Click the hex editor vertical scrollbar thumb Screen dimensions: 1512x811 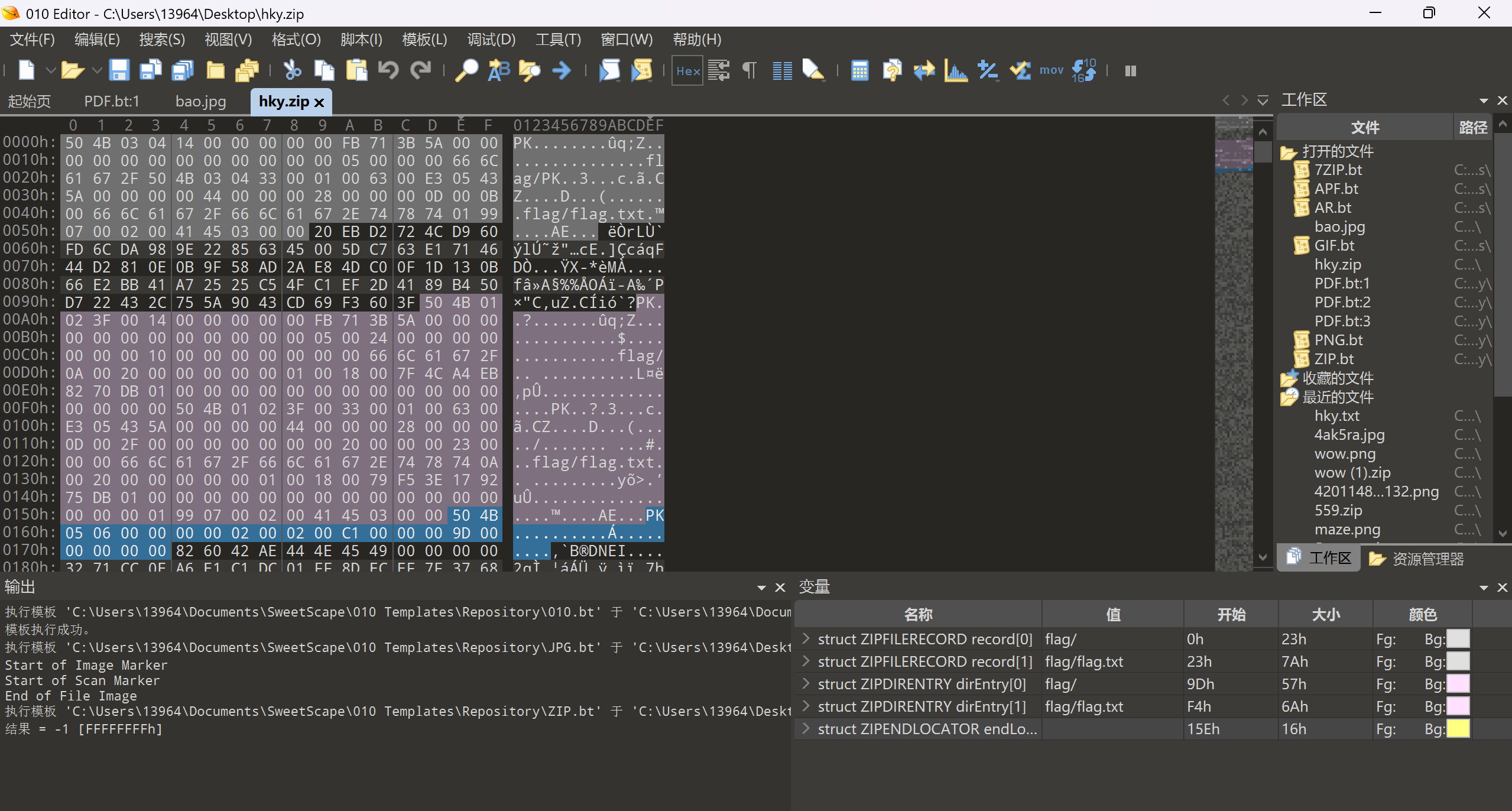pos(1263,152)
